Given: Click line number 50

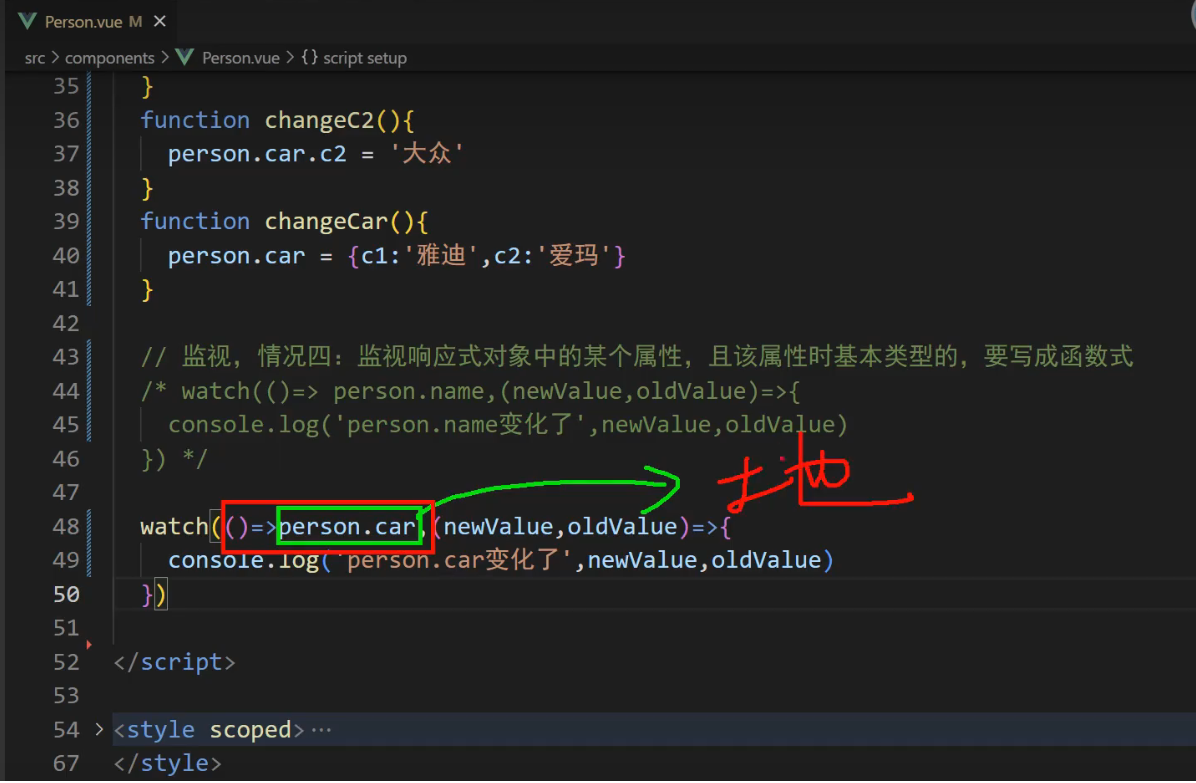Looking at the screenshot, I should (x=66, y=594).
